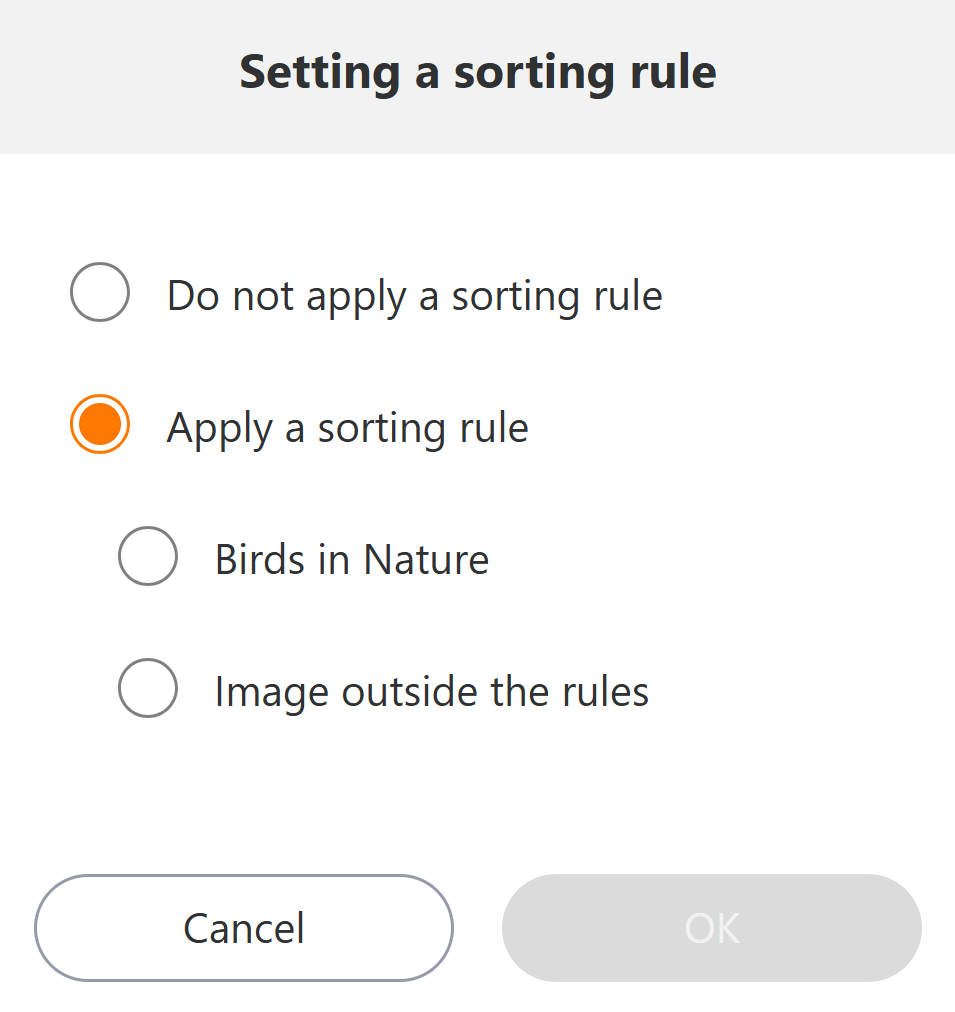
Task: Dismiss the dialog using Cancel
Action: coord(244,928)
